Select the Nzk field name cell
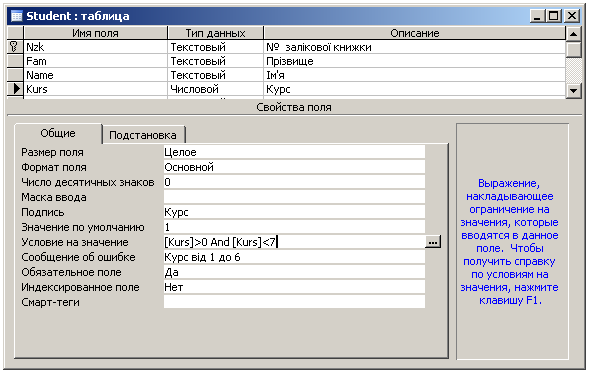The width and height of the screenshot is (589, 373). coord(95,47)
